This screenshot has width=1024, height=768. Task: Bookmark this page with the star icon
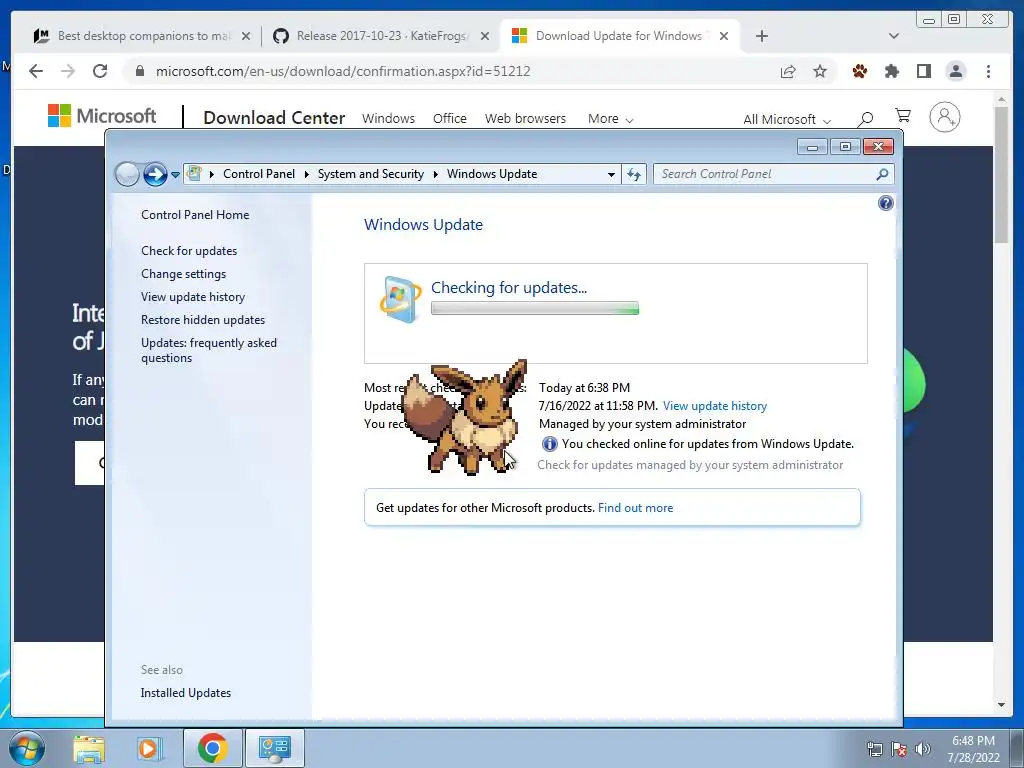click(820, 71)
